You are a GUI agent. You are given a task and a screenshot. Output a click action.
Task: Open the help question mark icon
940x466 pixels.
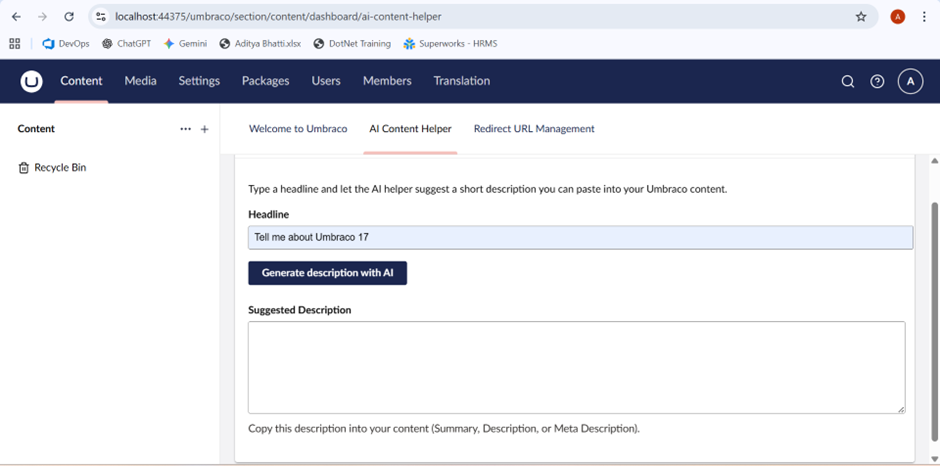pos(877,82)
